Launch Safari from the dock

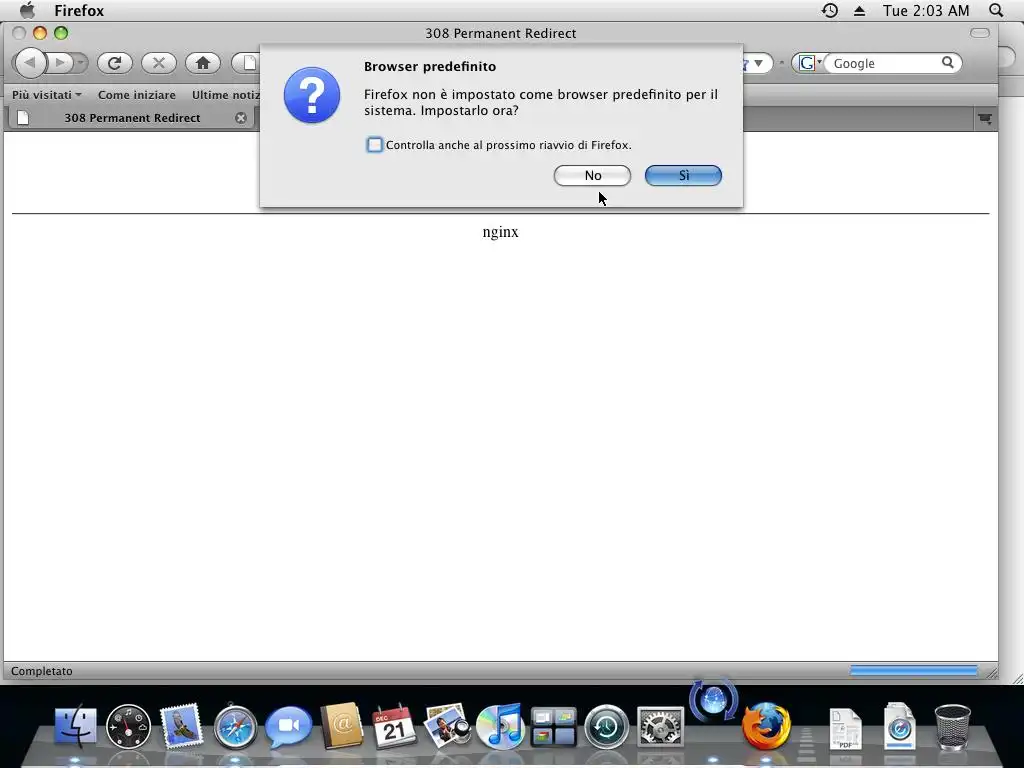click(x=235, y=726)
